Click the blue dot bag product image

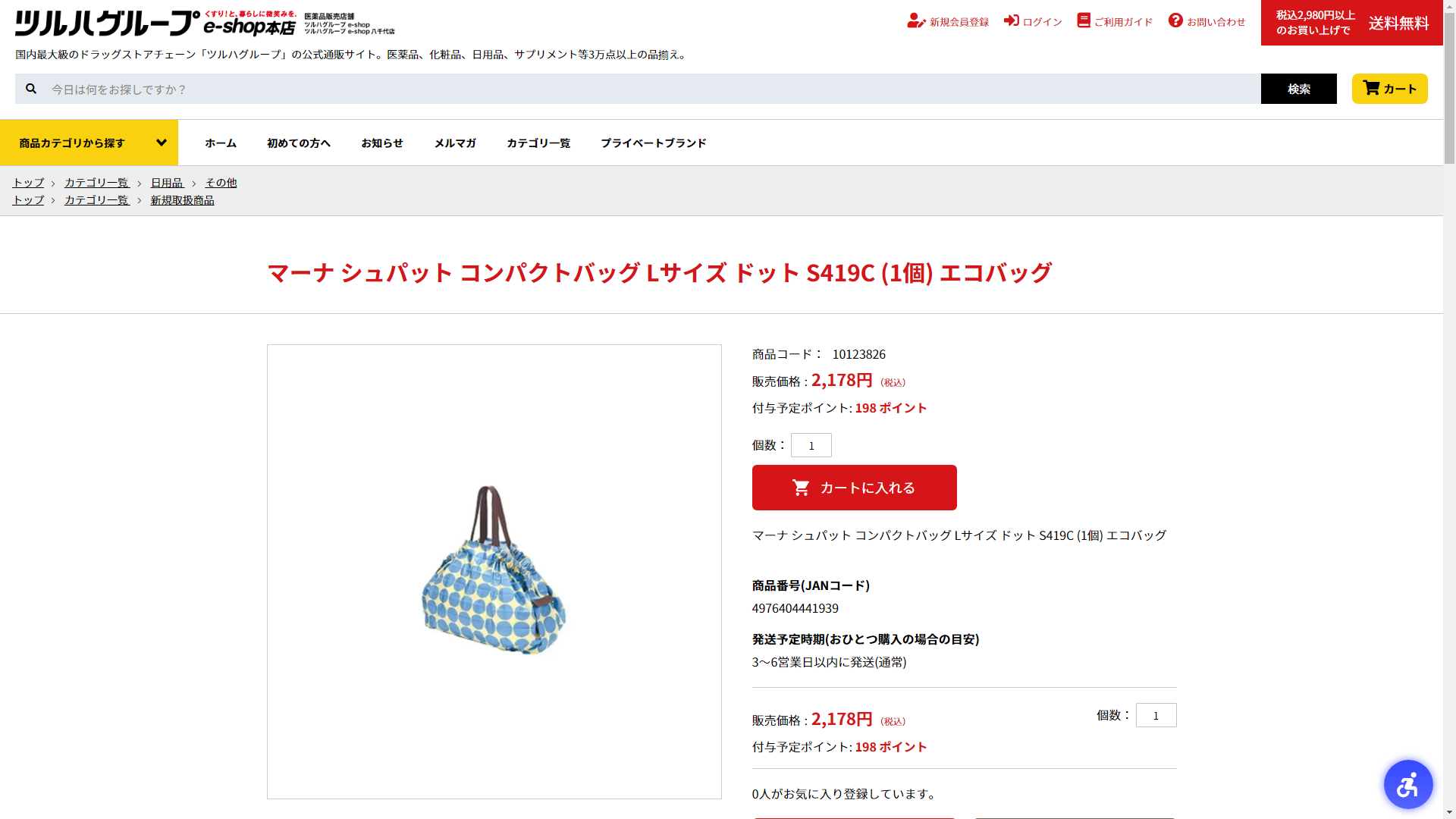494,571
